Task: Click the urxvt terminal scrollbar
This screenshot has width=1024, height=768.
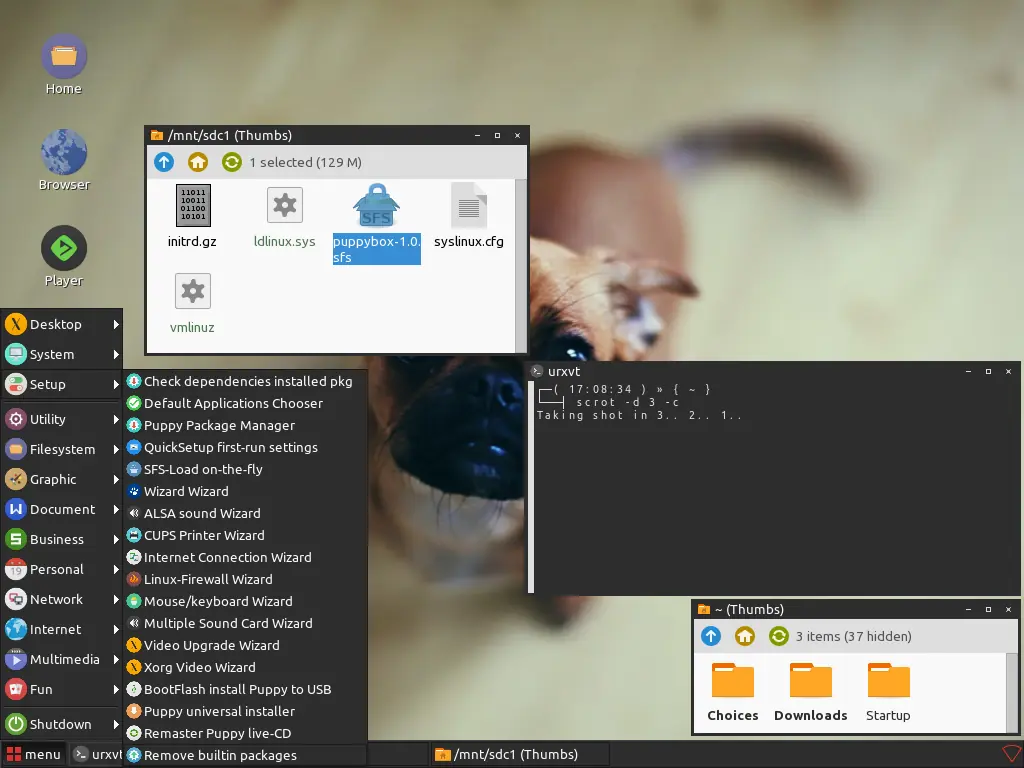Action: click(x=531, y=486)
